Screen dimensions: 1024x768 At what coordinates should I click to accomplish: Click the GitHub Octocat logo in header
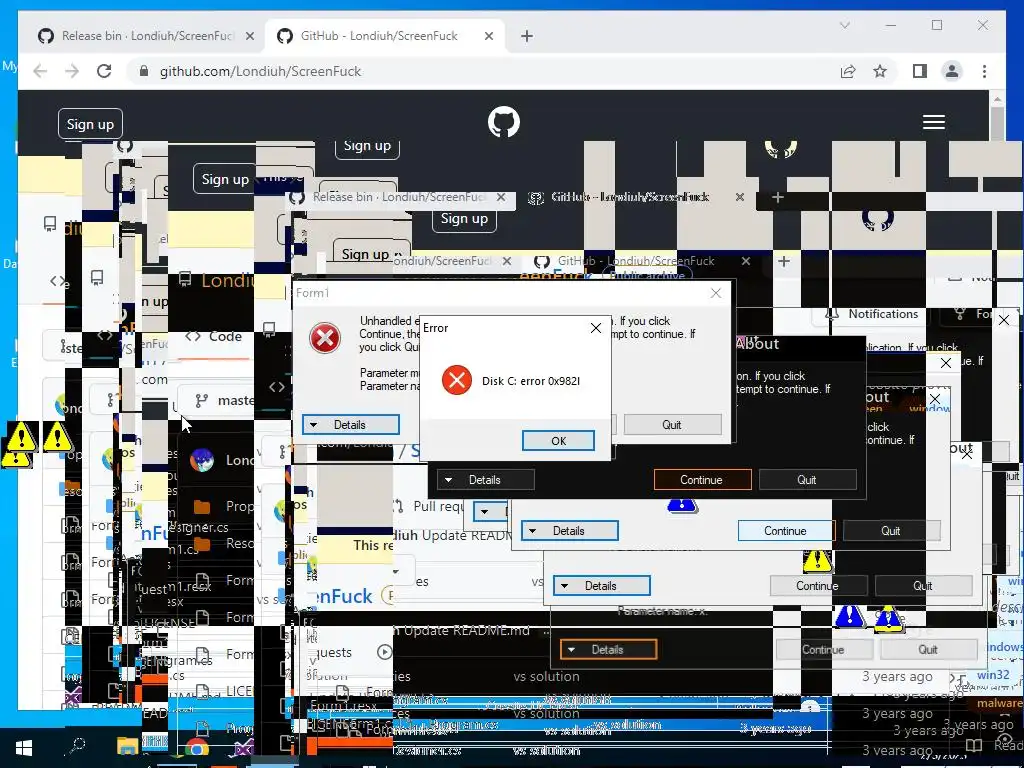504,121
